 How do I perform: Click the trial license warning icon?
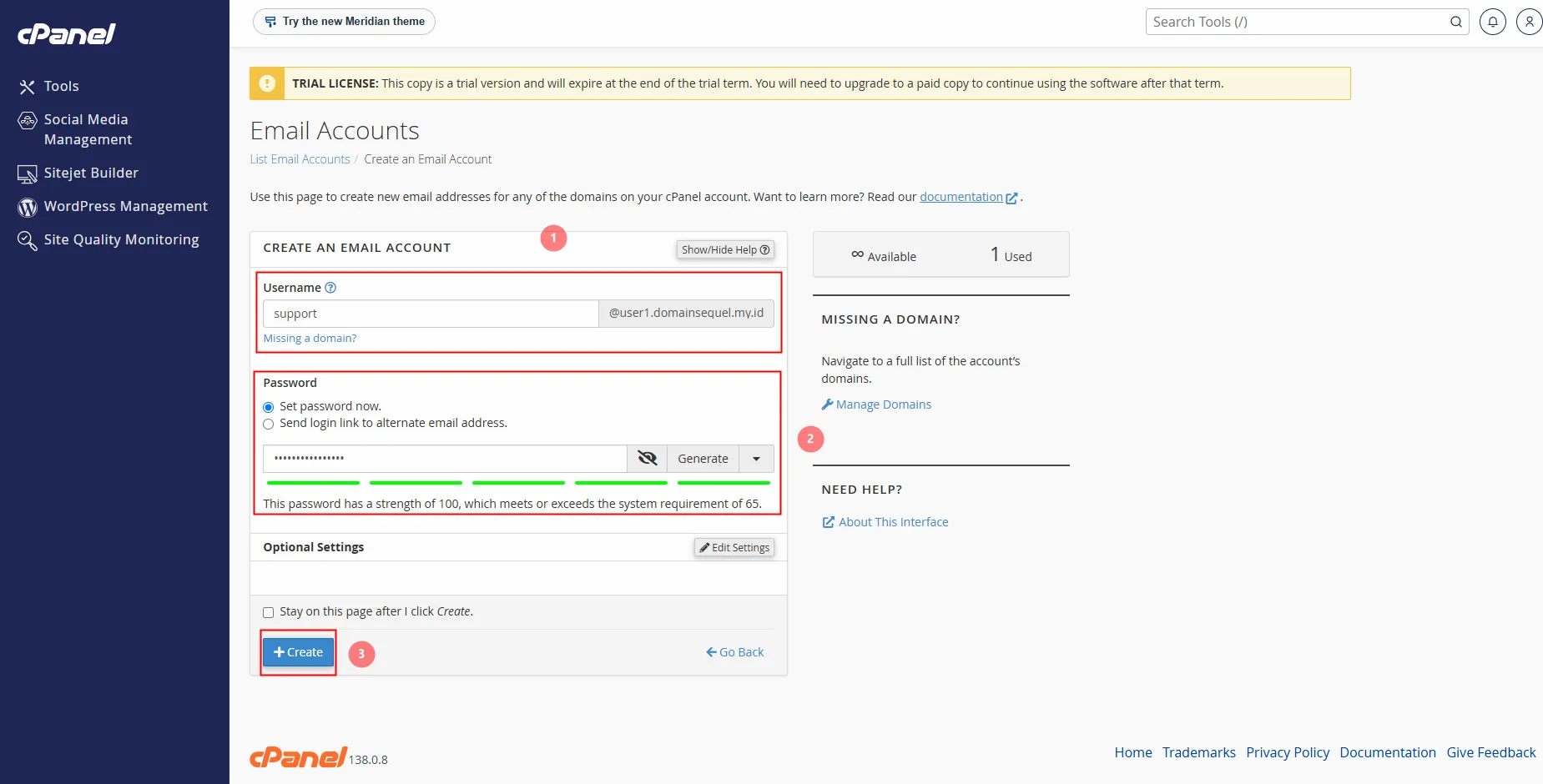[x=267, y=83]
